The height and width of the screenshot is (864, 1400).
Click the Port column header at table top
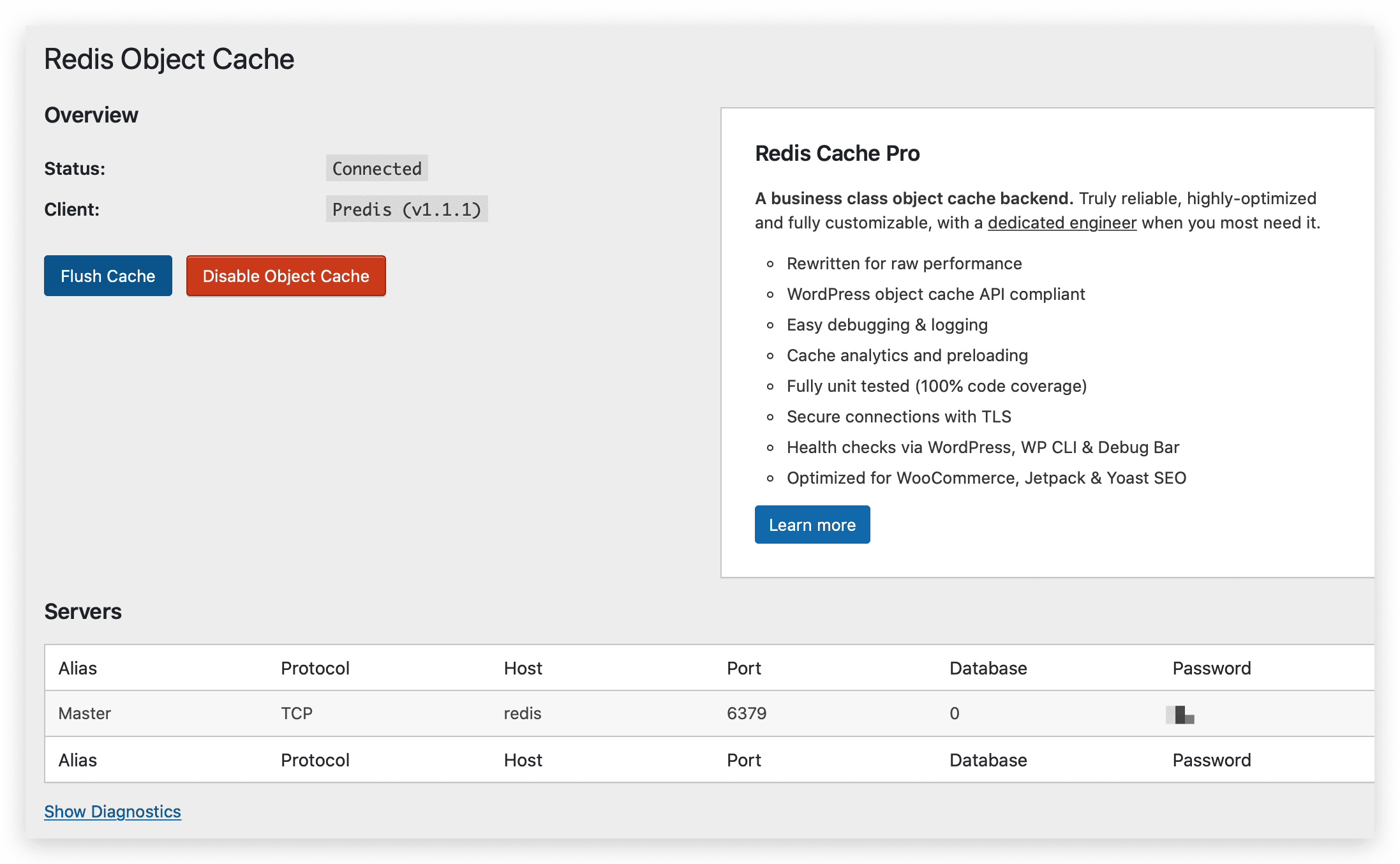[744, 668]
